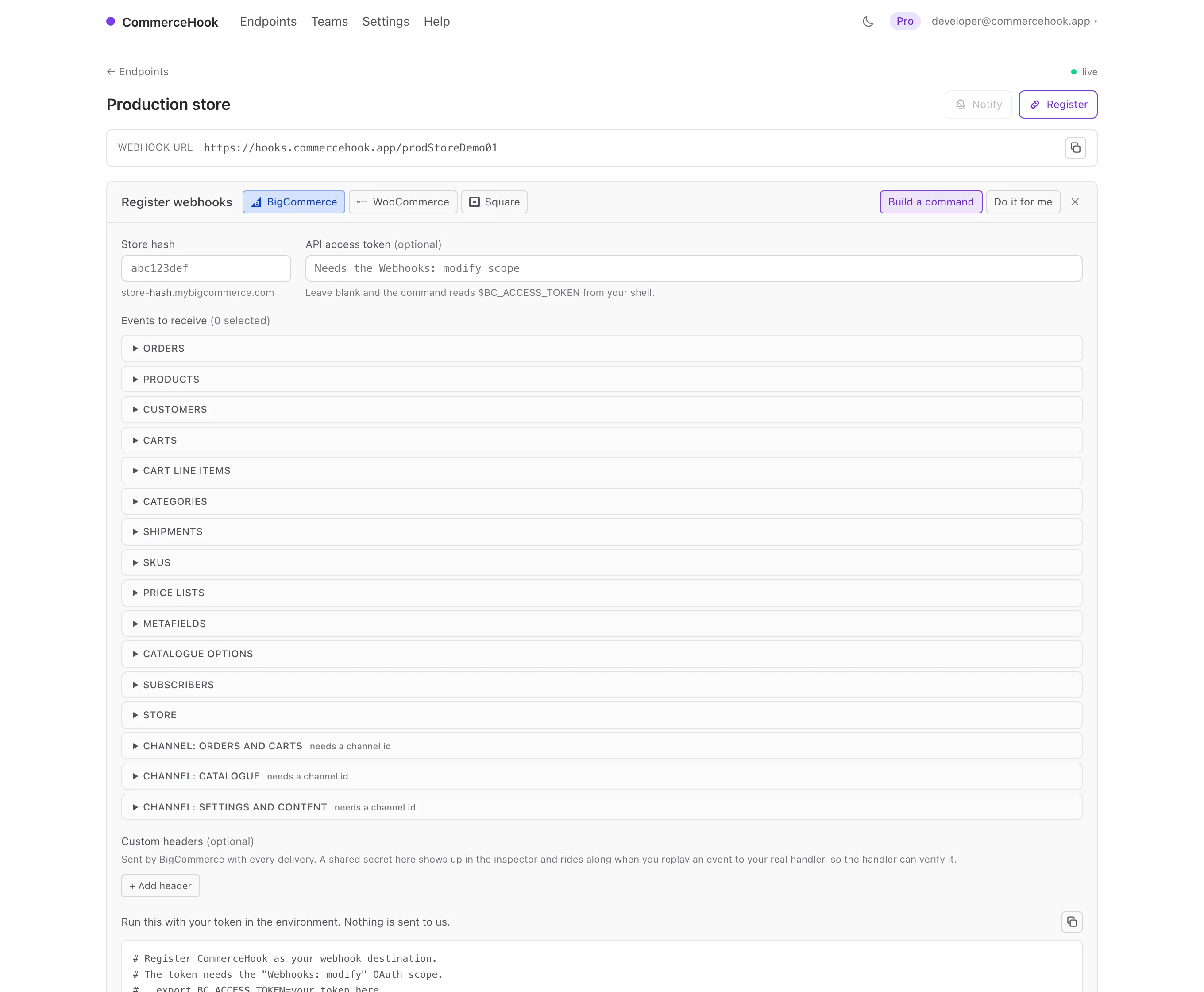The height and width of the screenshot is (992, 1204).
Task: Click the Add header button
Action: tap(160, 885)
